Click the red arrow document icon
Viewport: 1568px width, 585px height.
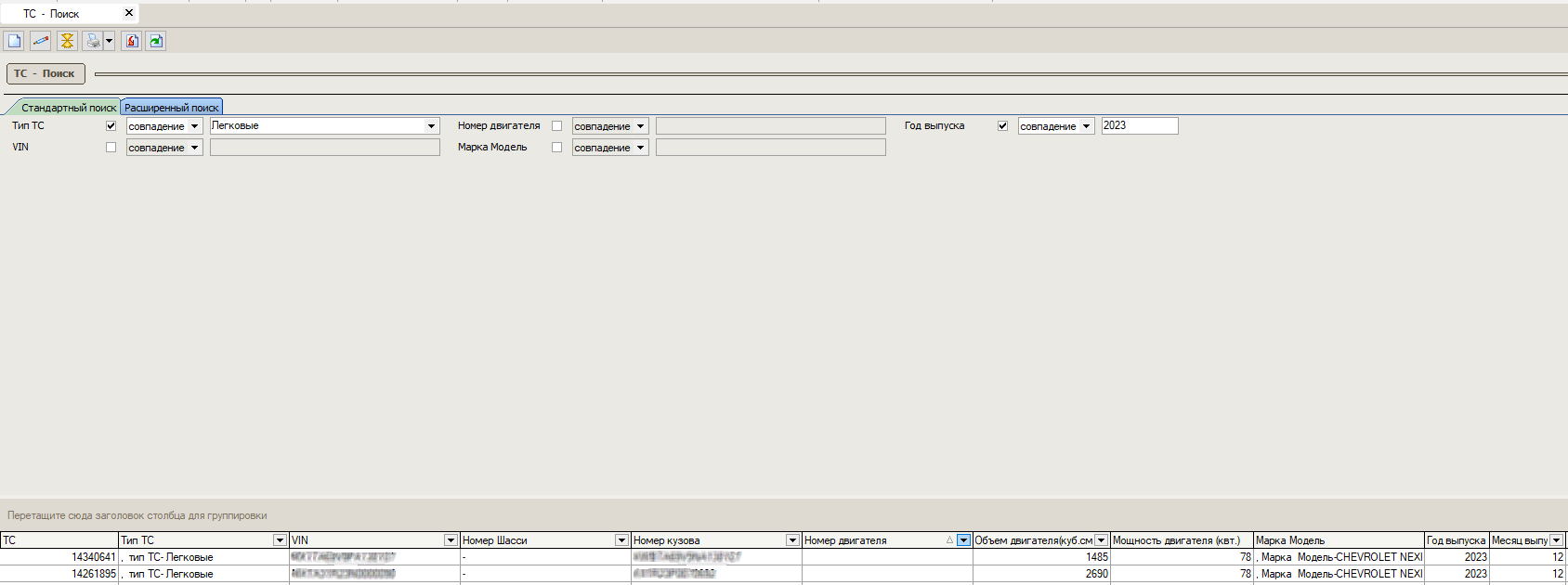(x=132, y=41)
